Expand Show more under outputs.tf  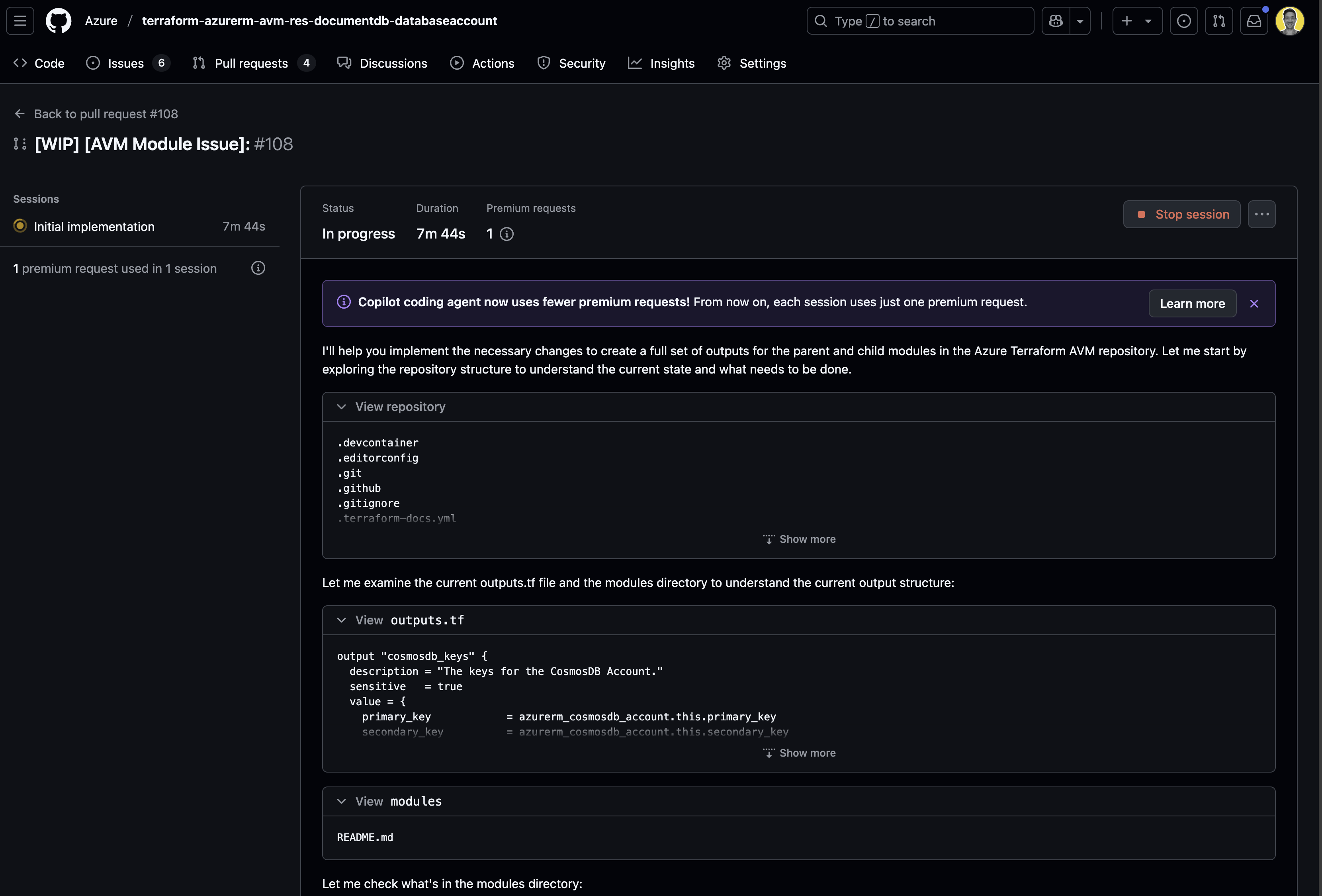click(799, 753)
